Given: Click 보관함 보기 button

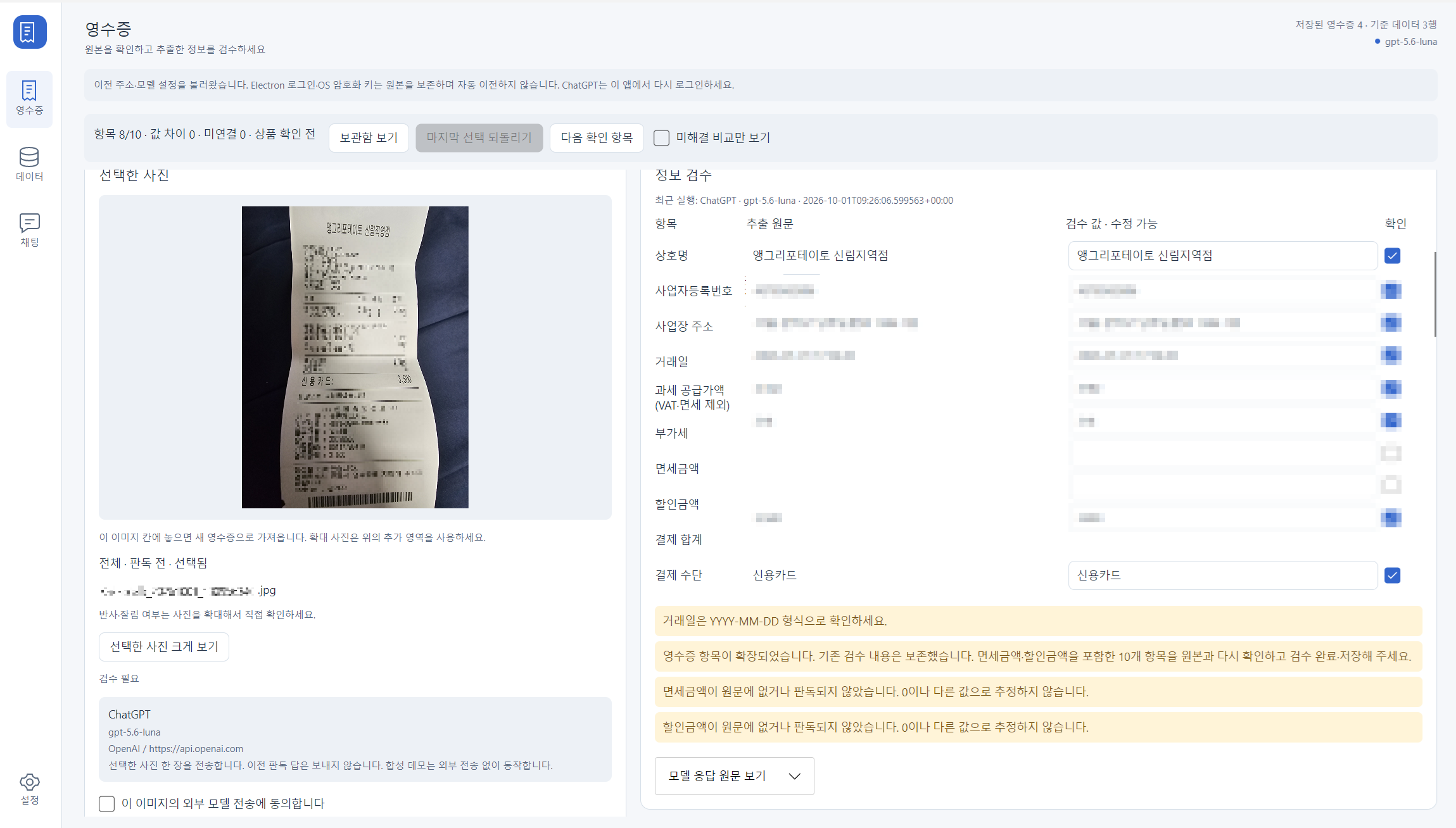Looking at the screenshot, I should point(369,137).
